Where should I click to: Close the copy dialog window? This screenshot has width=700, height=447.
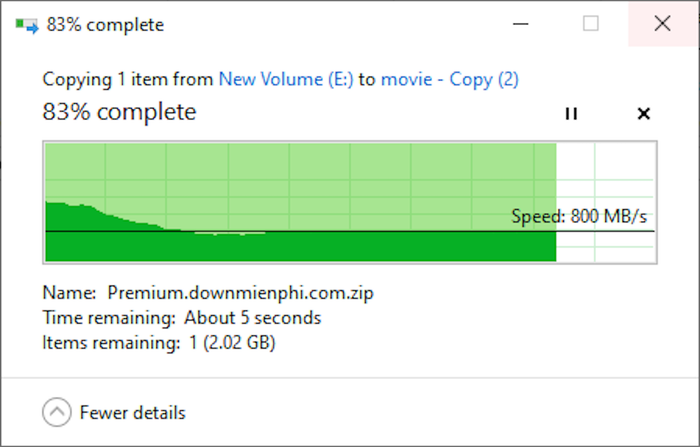click(662, 23)
